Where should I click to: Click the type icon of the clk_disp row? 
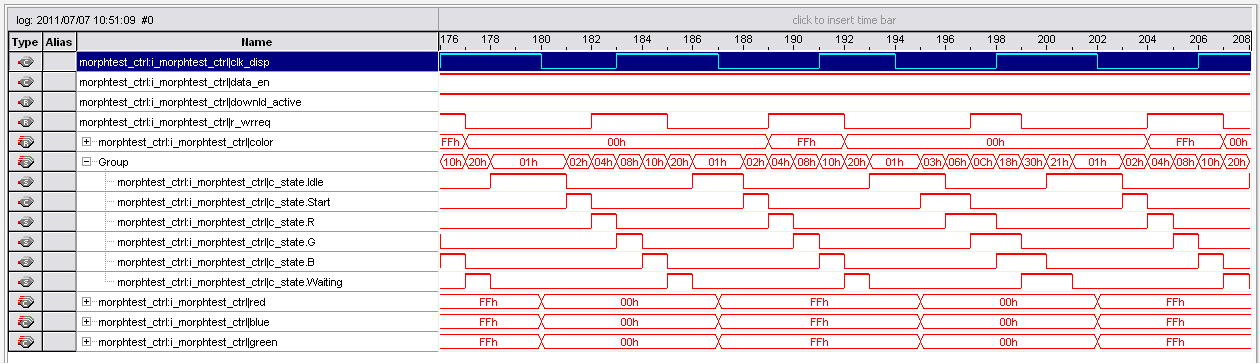click(25, 62)
